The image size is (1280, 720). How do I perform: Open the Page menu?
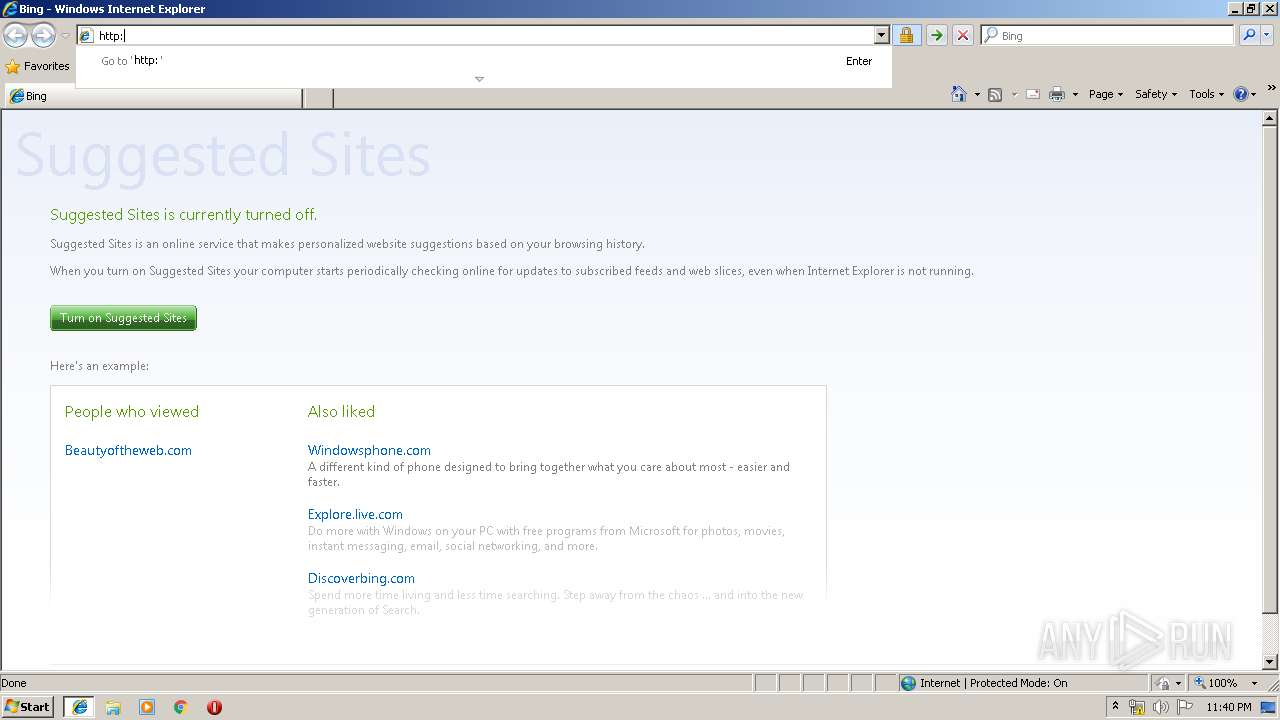point(1106,94)
